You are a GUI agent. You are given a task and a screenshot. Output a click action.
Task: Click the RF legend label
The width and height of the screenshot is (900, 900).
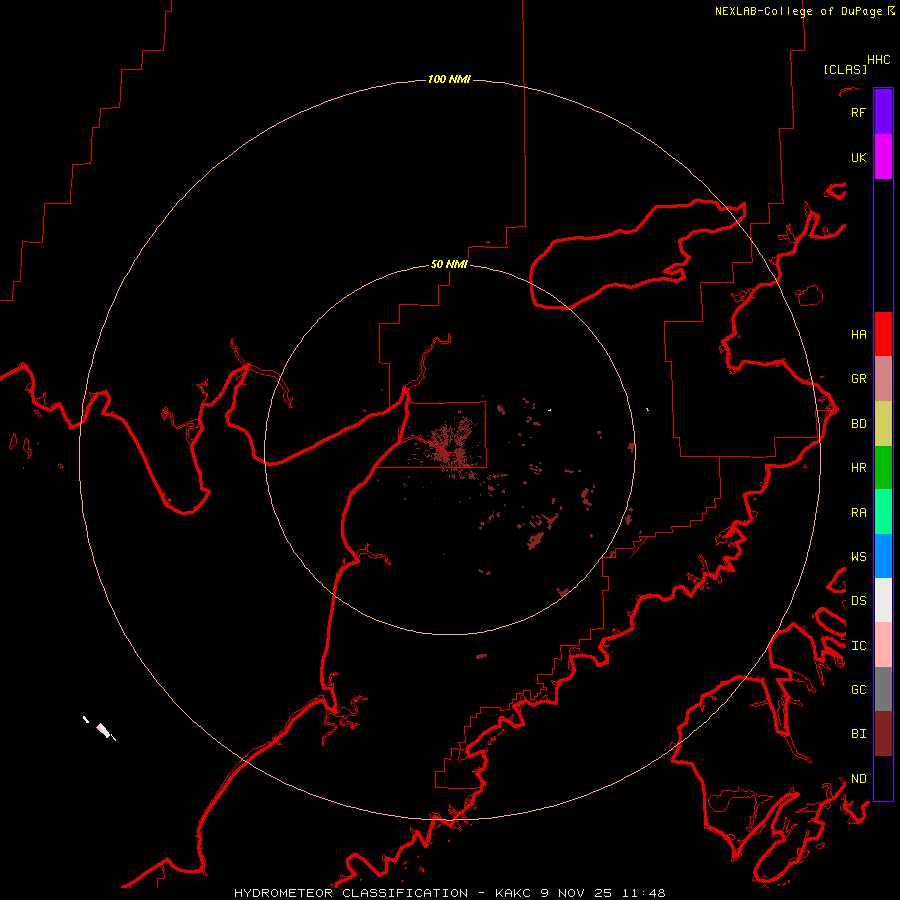858,112
